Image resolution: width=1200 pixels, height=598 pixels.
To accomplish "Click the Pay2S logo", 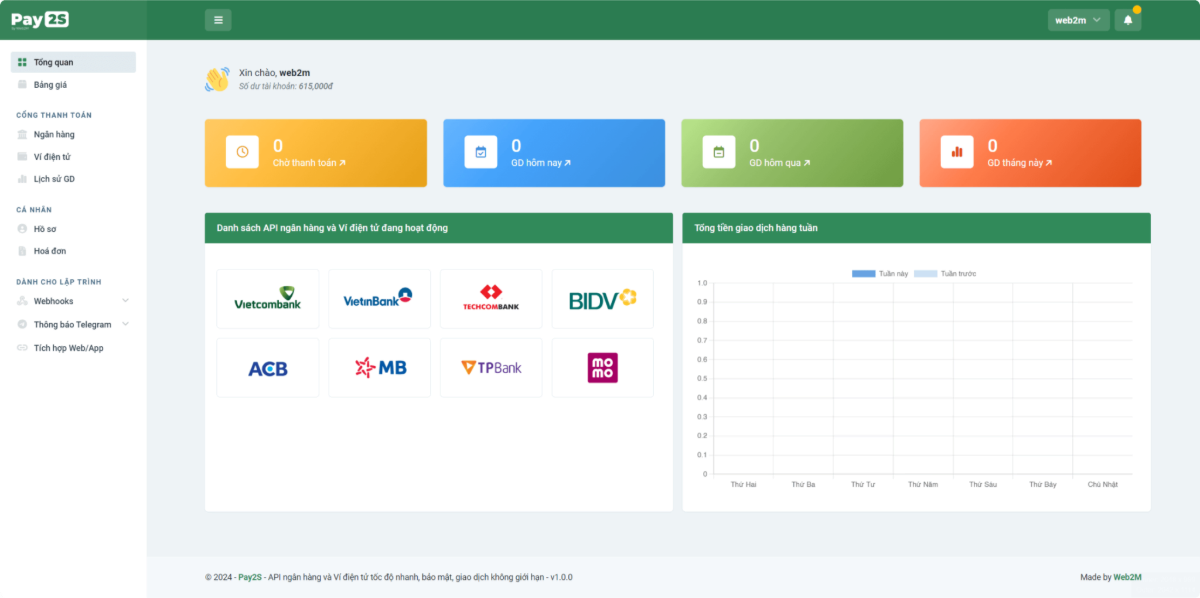I will pyautogui.click(x=40, y=20).
